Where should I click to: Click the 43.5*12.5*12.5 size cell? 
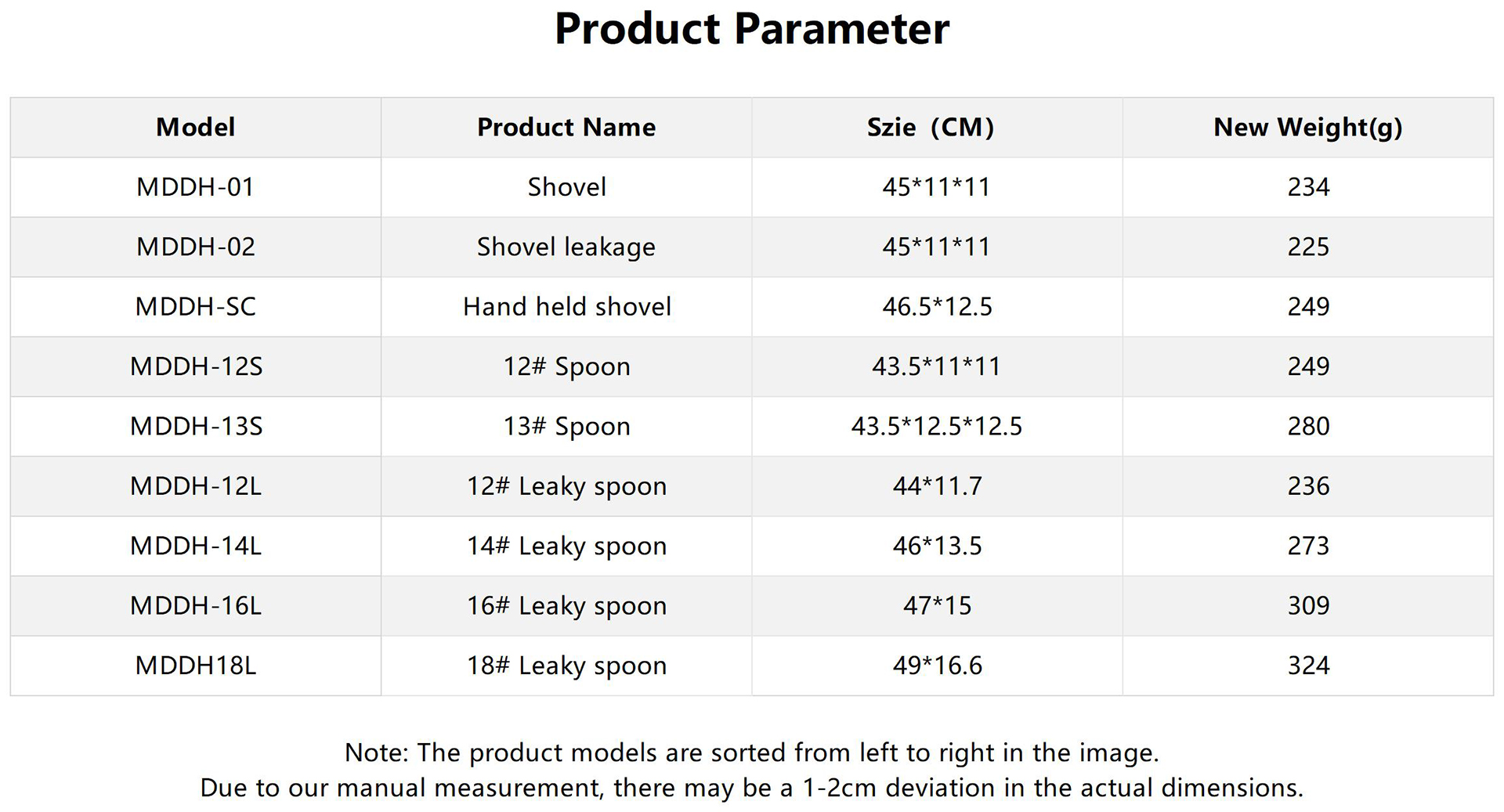pyautogui.click(x=936, y=426)
